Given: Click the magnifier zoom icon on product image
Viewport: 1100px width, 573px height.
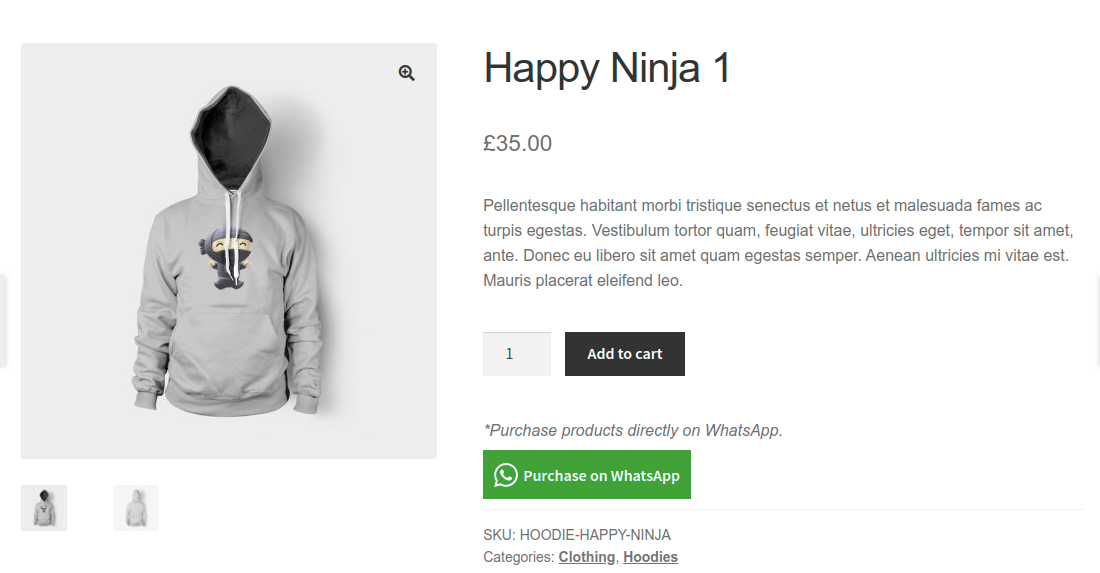Looking at the screenshot, I should [x=406, y=73].
